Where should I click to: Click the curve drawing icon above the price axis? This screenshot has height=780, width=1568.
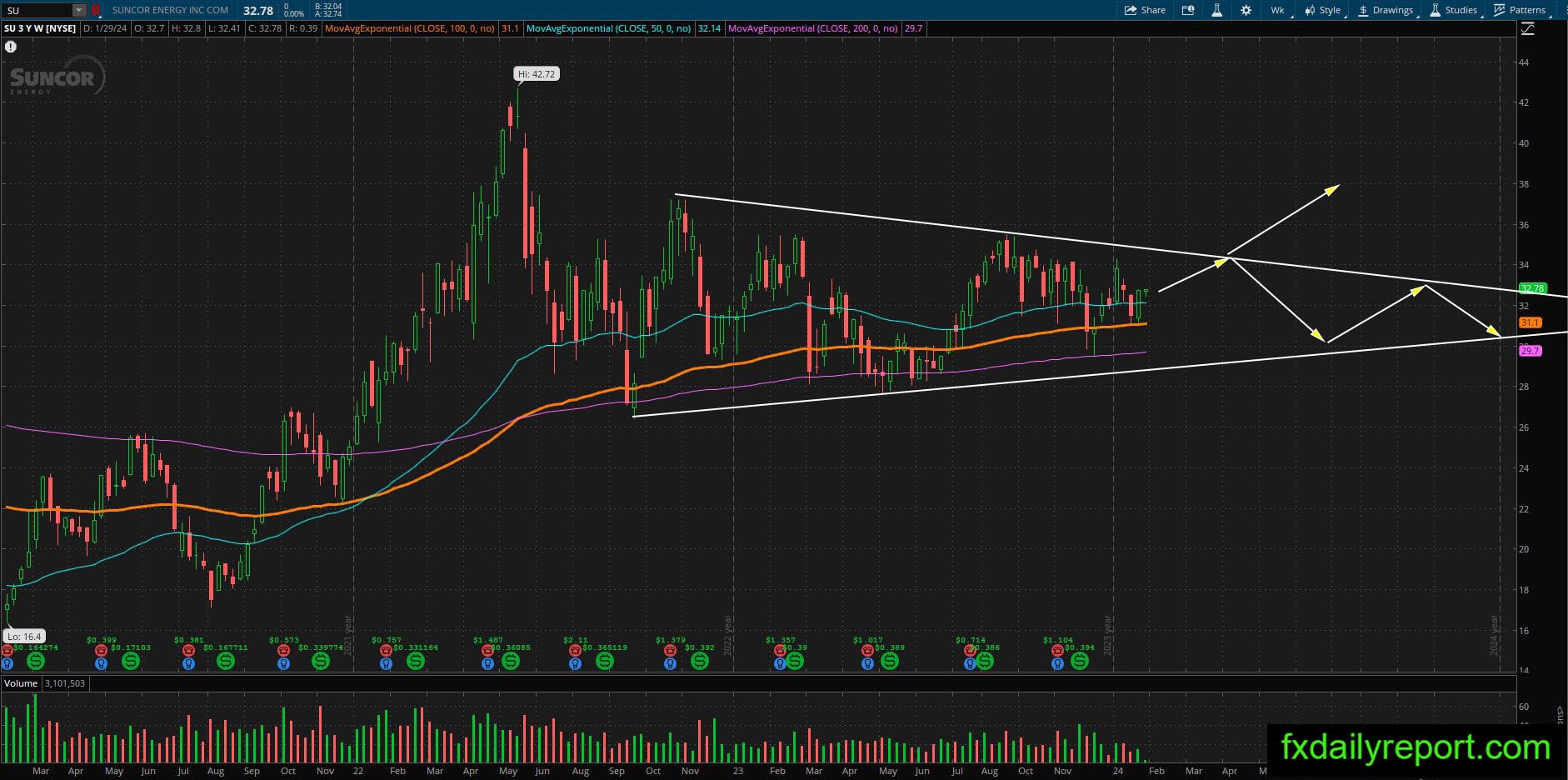[x=1527, y=28]
